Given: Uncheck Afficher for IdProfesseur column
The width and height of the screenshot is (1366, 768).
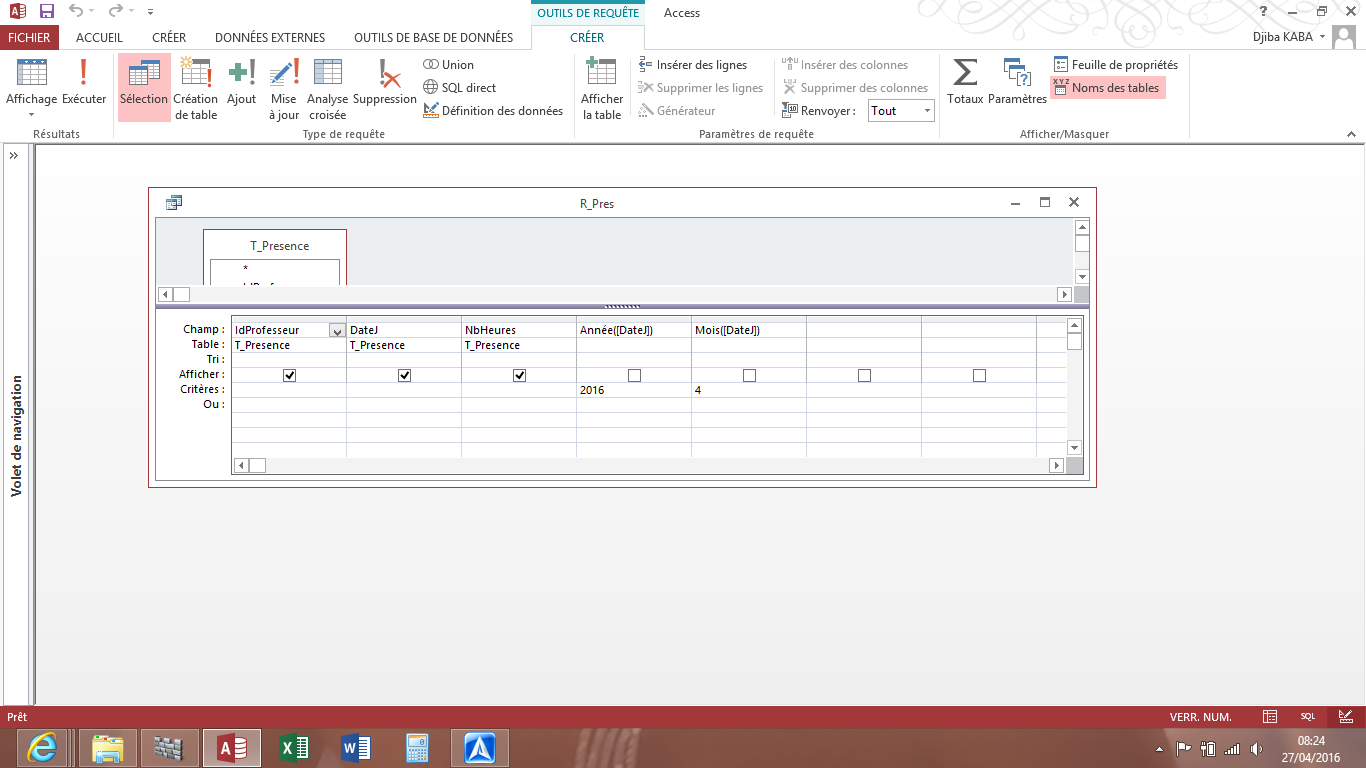Looking at the screenshot, I should tap(290, 376).
